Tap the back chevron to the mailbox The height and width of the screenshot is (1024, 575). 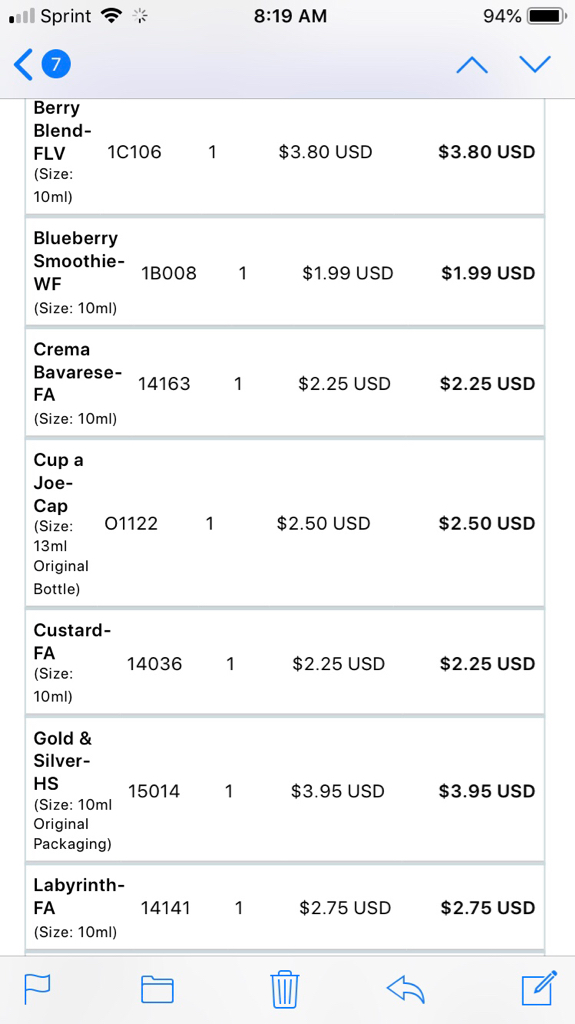23,65
